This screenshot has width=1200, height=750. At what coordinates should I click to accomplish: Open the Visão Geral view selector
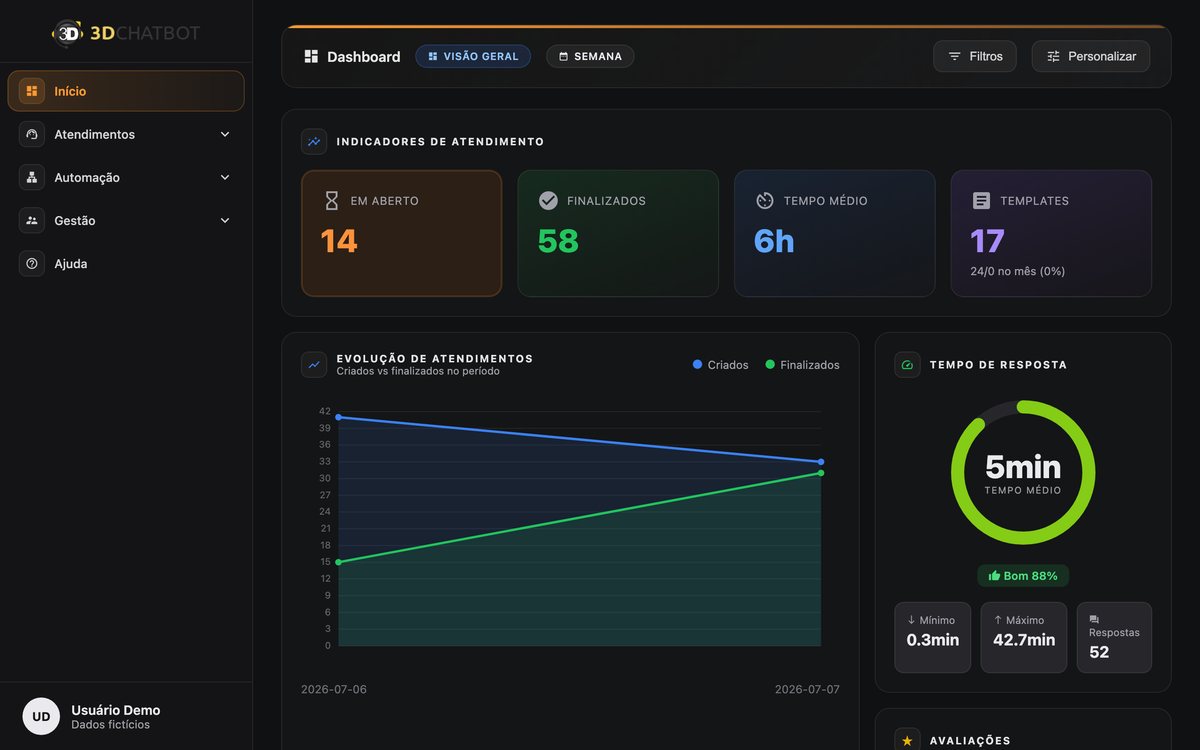point(473,56)
